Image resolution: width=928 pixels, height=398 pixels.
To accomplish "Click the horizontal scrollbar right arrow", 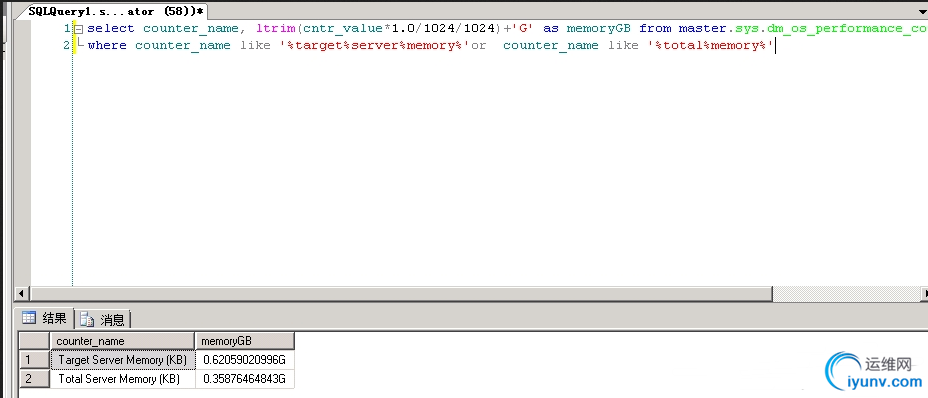I will [x=924, y=293].
